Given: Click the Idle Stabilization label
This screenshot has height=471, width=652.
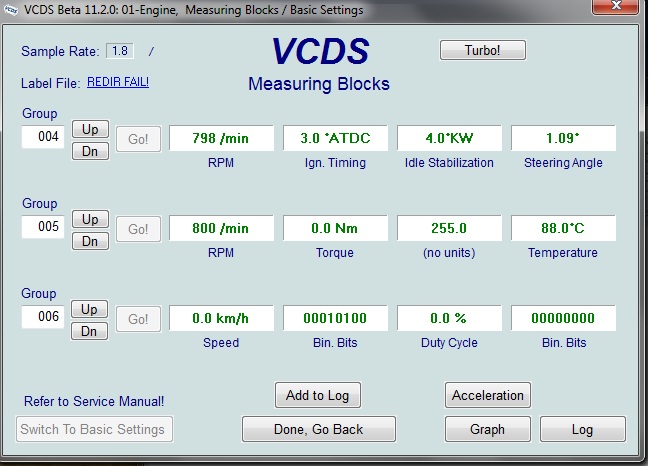Looking at the screenshot, I should point(449,163).
